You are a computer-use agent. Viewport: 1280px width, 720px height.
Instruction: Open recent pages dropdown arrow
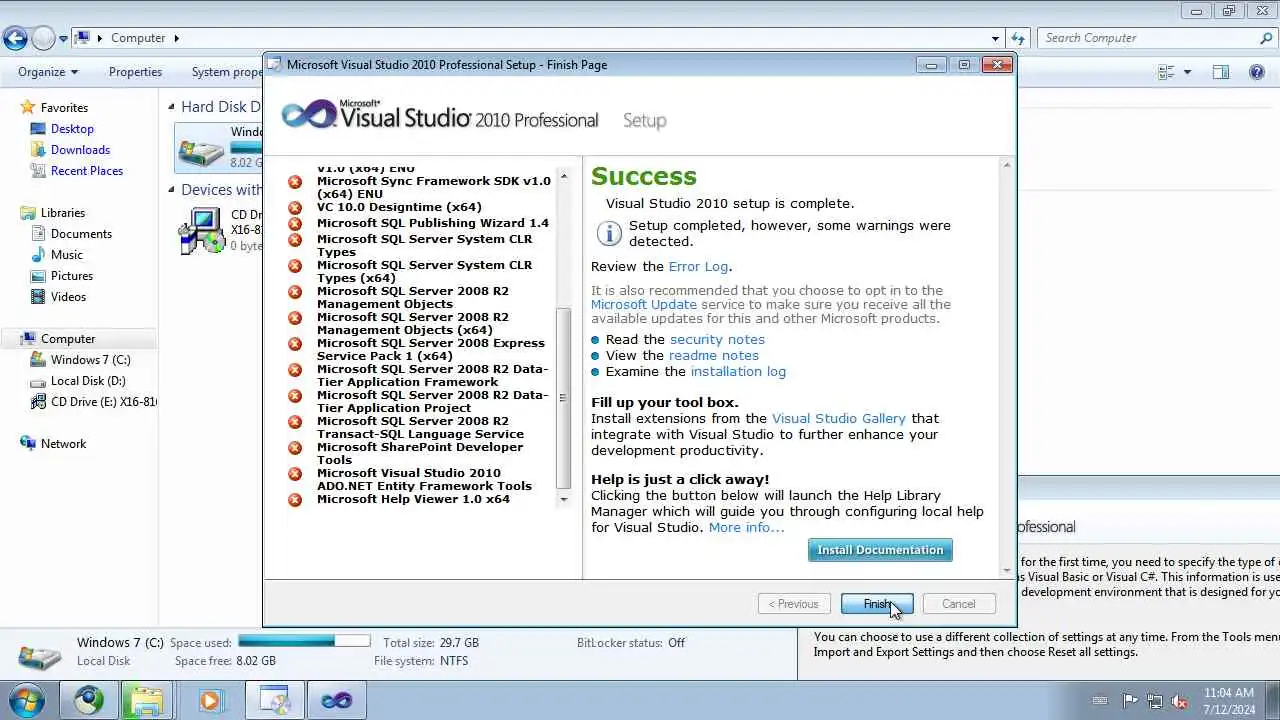(x=63, y=39)
